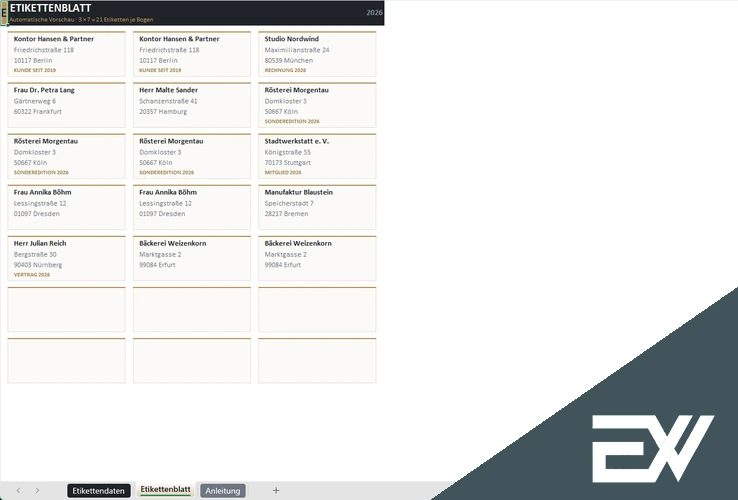Click the 'Frau Dr. Petra Lang' name

(44, 90)
